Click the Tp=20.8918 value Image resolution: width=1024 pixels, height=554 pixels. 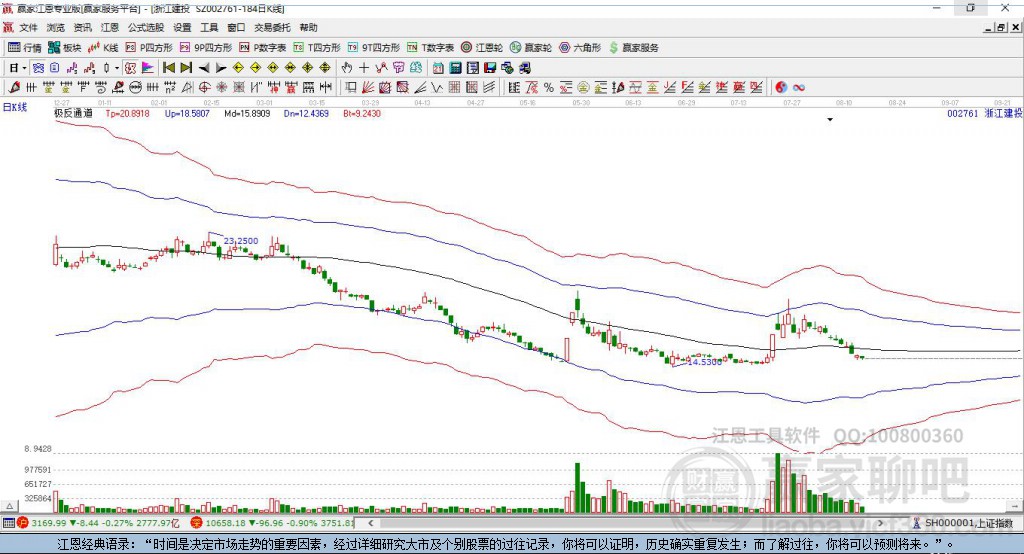click(127, 114)
